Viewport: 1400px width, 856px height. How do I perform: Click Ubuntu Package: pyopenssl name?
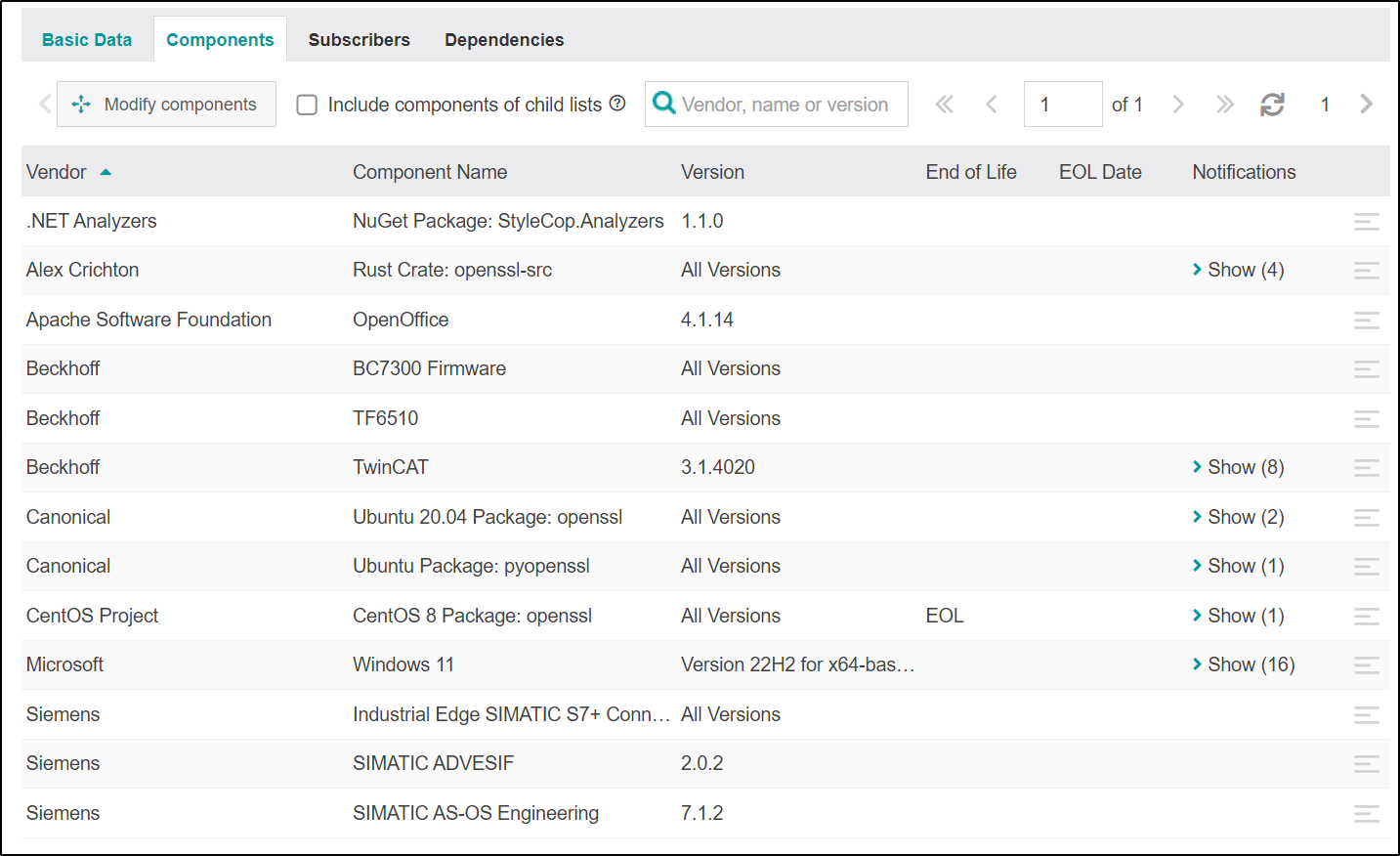471,566
